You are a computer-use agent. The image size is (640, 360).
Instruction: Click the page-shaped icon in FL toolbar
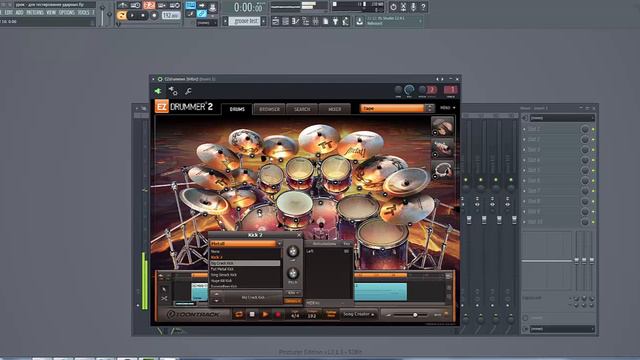(x=325, y=21)
